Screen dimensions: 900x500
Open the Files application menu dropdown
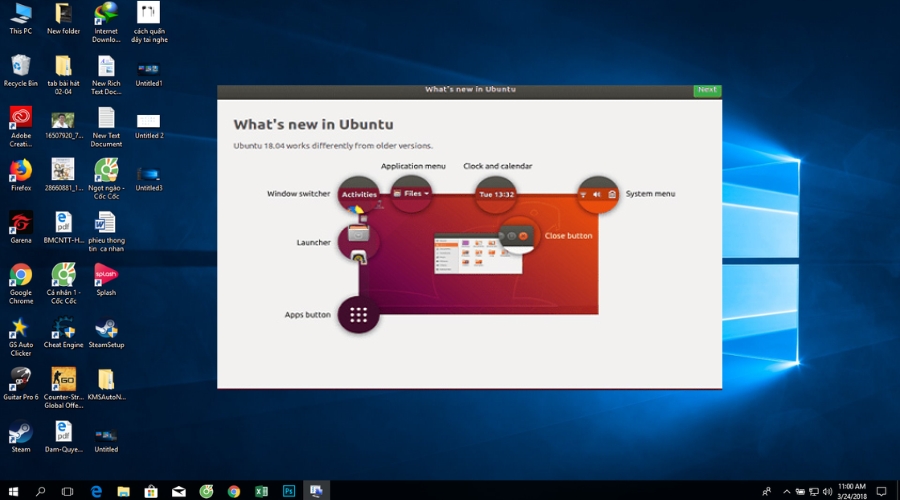(411, 193)
